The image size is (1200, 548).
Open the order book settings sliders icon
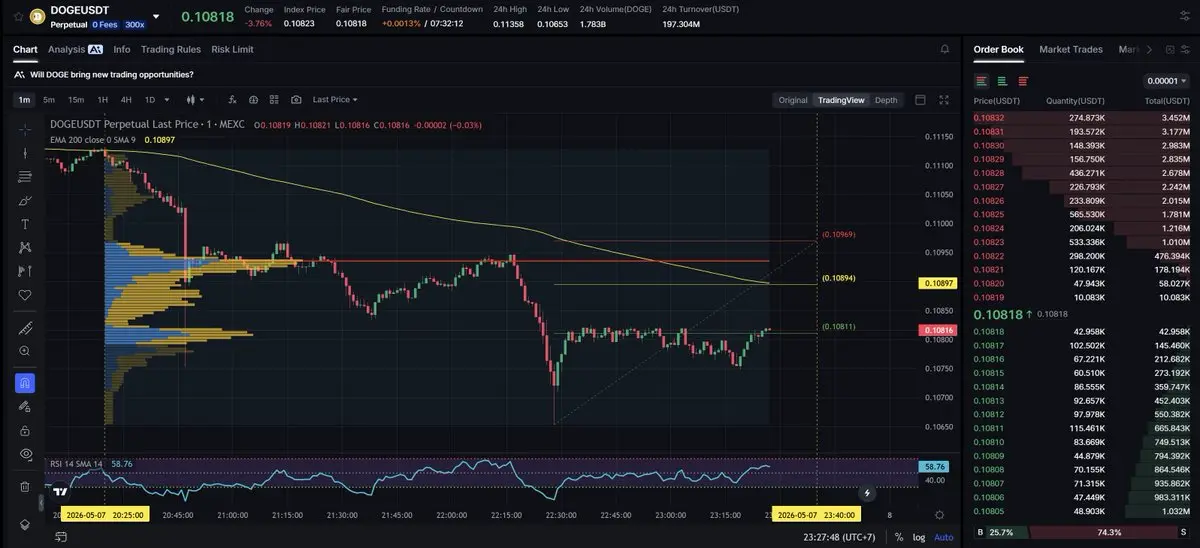coord(1185,49)
